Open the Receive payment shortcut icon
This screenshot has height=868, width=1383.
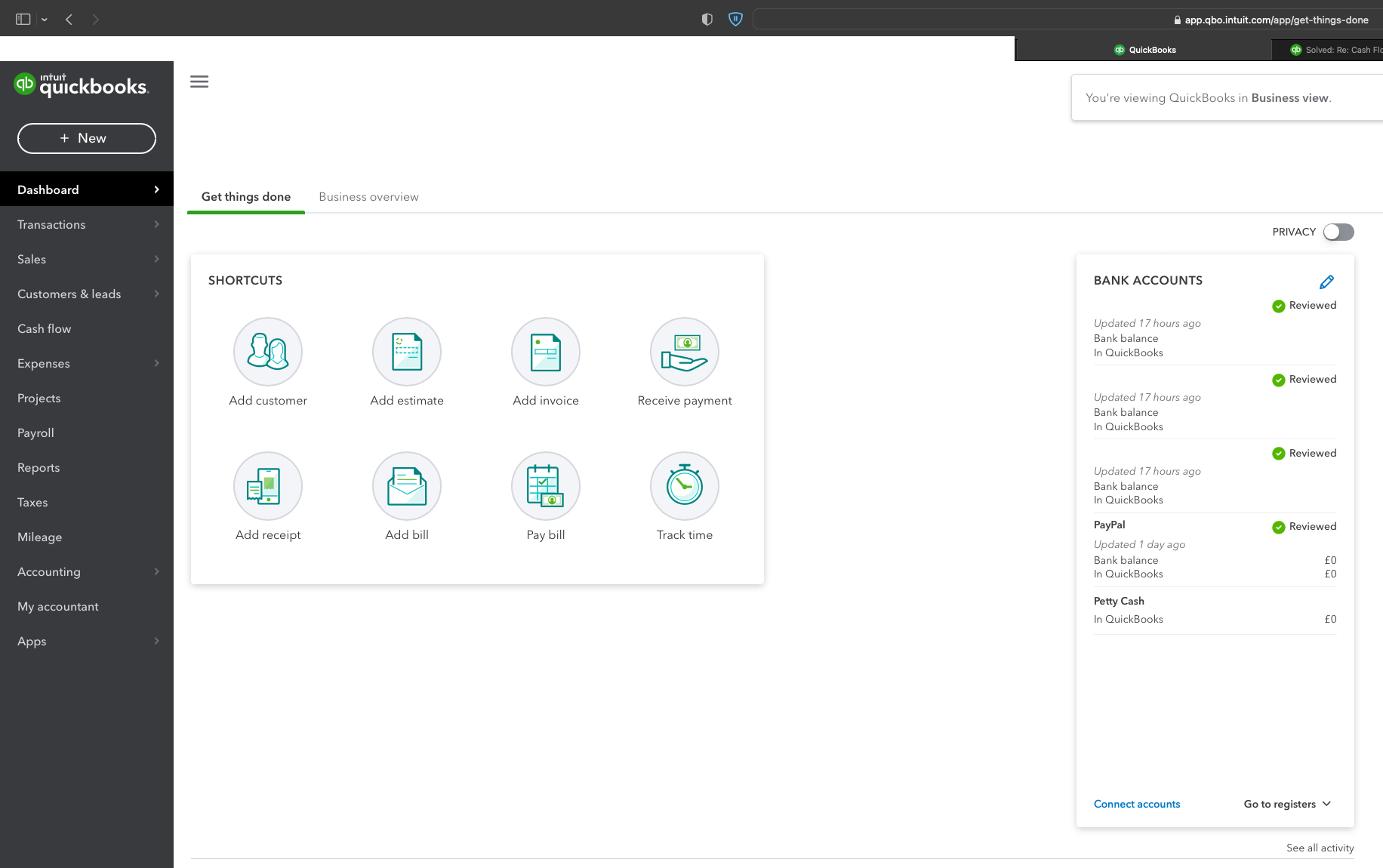(x=685, y=352)
